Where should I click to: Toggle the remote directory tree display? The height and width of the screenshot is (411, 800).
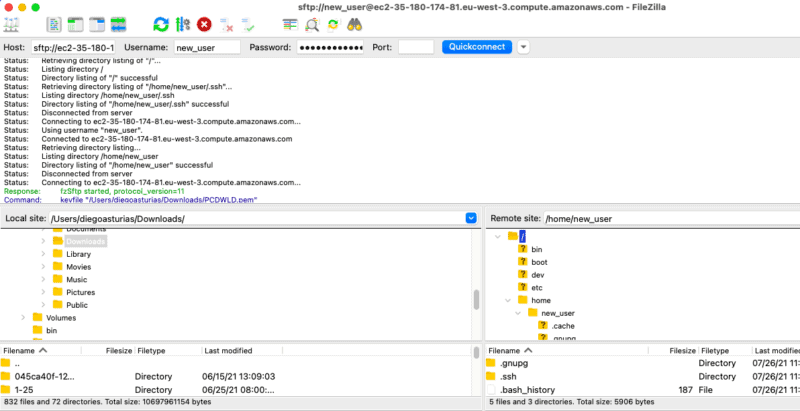[97, 24]
